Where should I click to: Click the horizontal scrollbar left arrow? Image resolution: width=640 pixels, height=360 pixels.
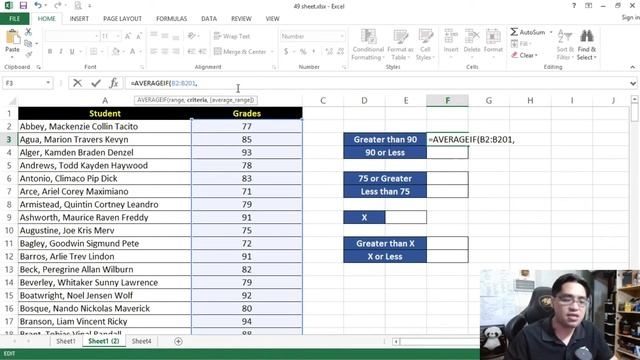click(396, 341)
